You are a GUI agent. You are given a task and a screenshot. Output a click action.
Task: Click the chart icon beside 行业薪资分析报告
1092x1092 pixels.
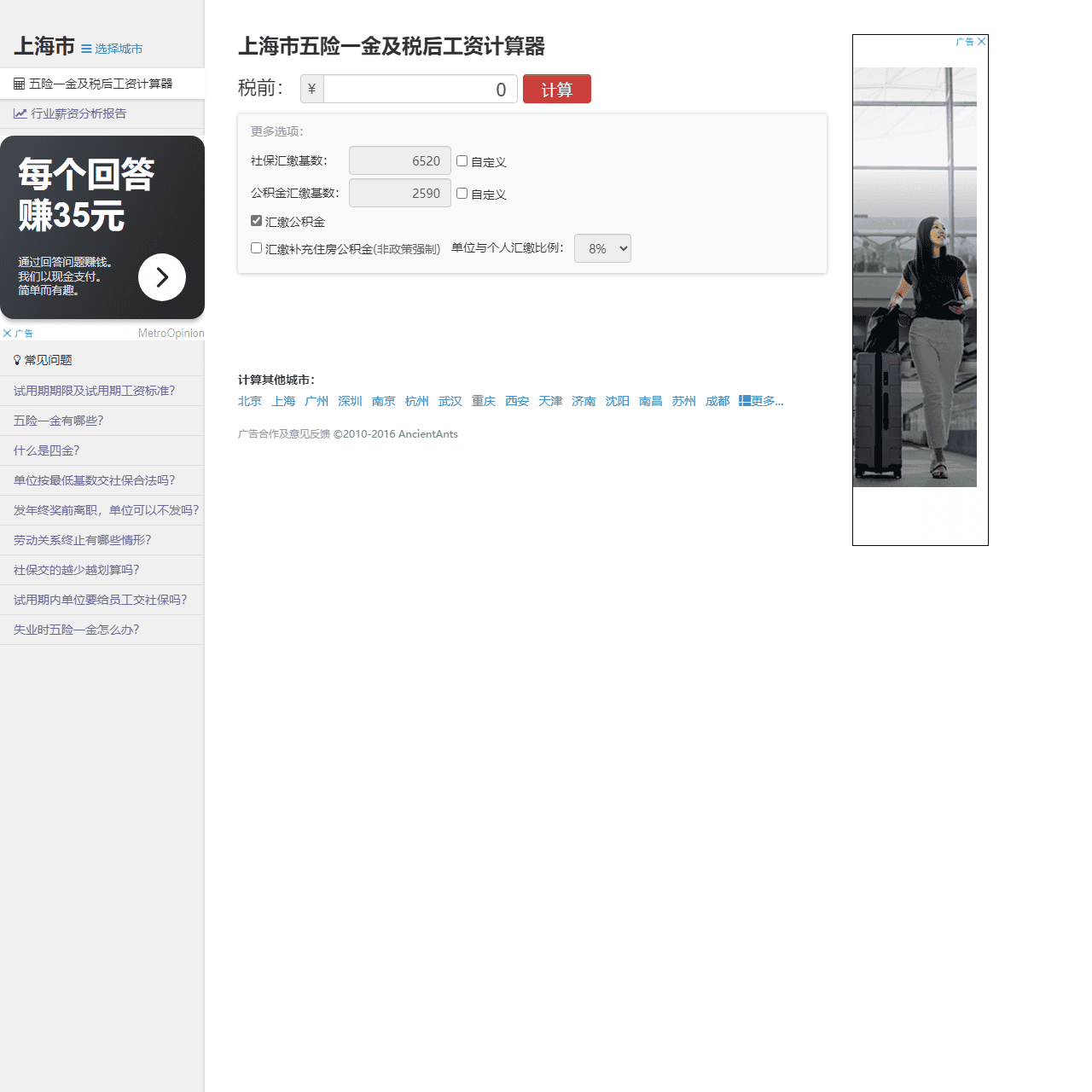click(x=20, y=113)
